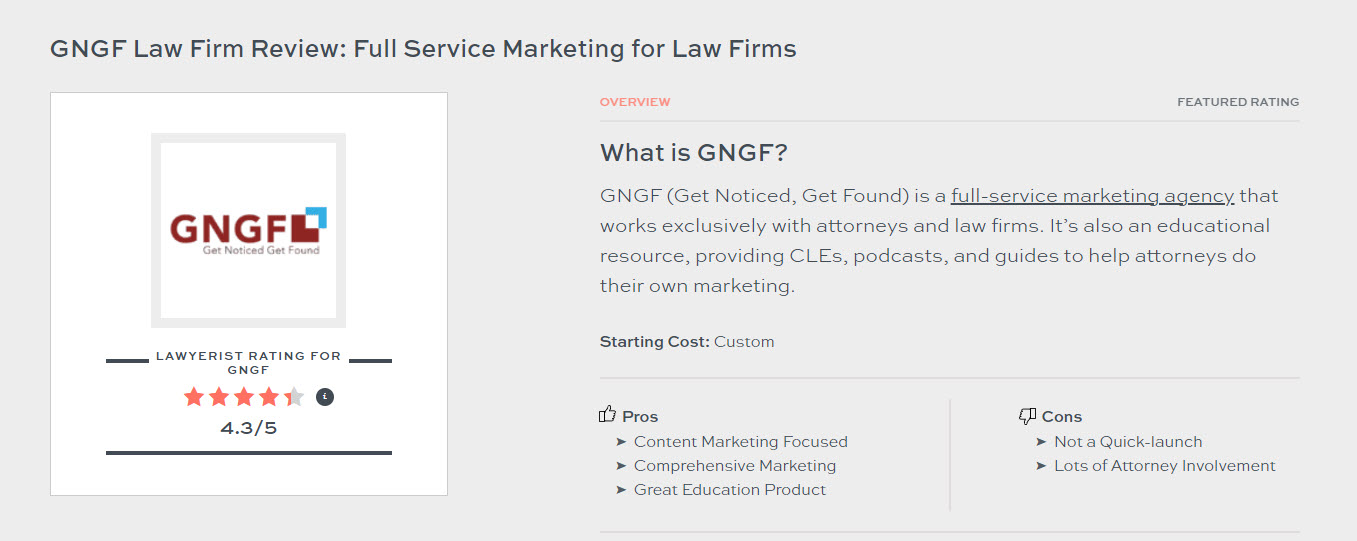This screenshot has height=541, width=1357.
Task: Click the arrow beside Content Marketing Focused
Action: tap(622, 442)
